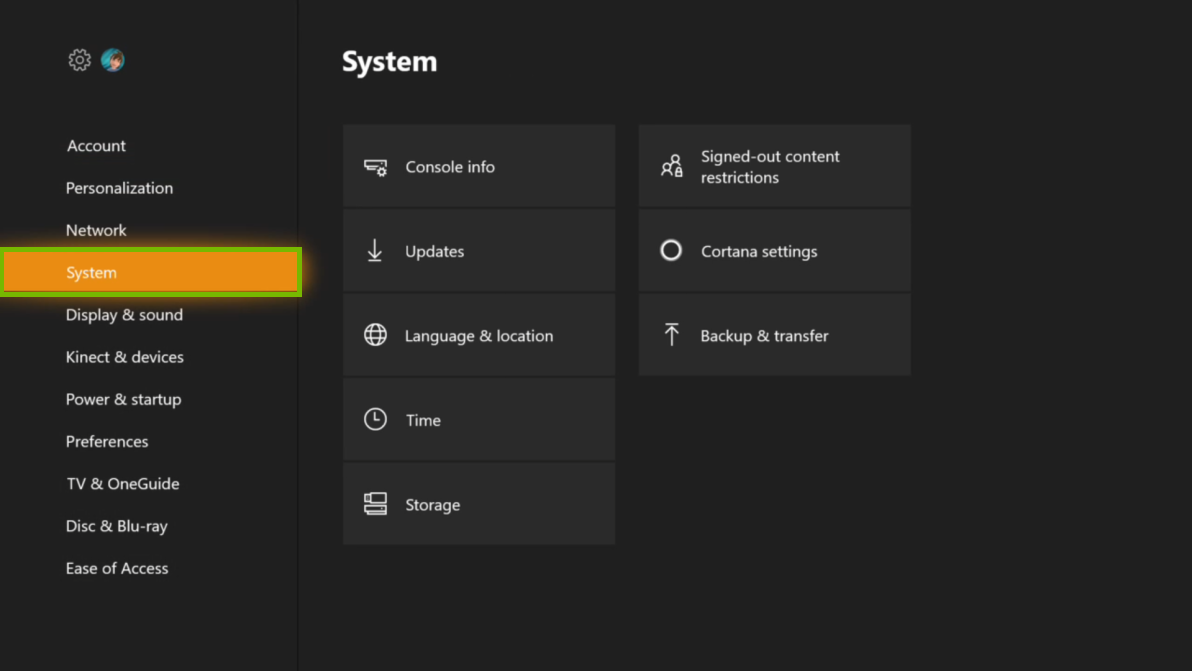Go to Kinect & devices settings

[124, 357]
